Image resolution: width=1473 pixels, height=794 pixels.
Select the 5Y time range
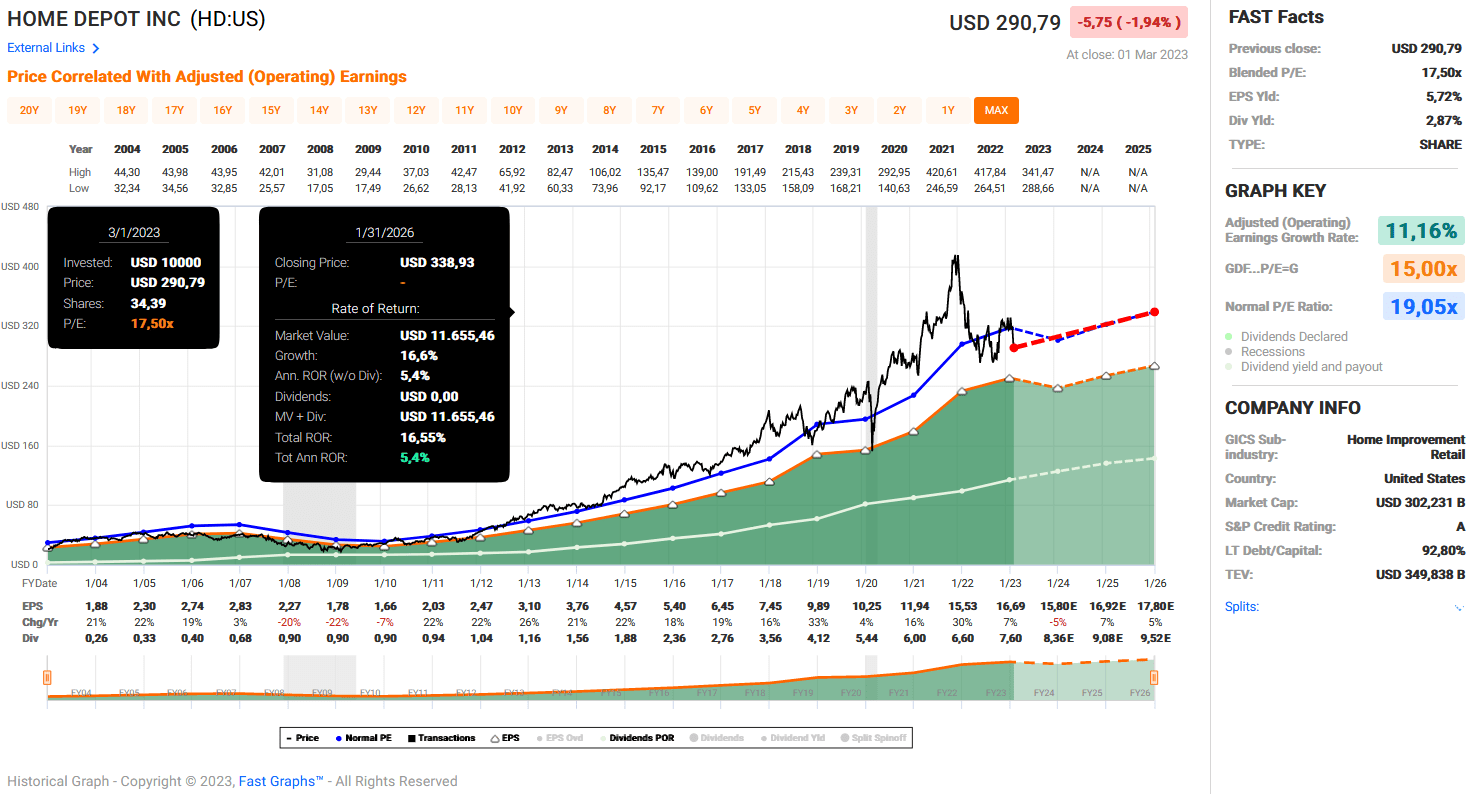[x=754, y=110]
